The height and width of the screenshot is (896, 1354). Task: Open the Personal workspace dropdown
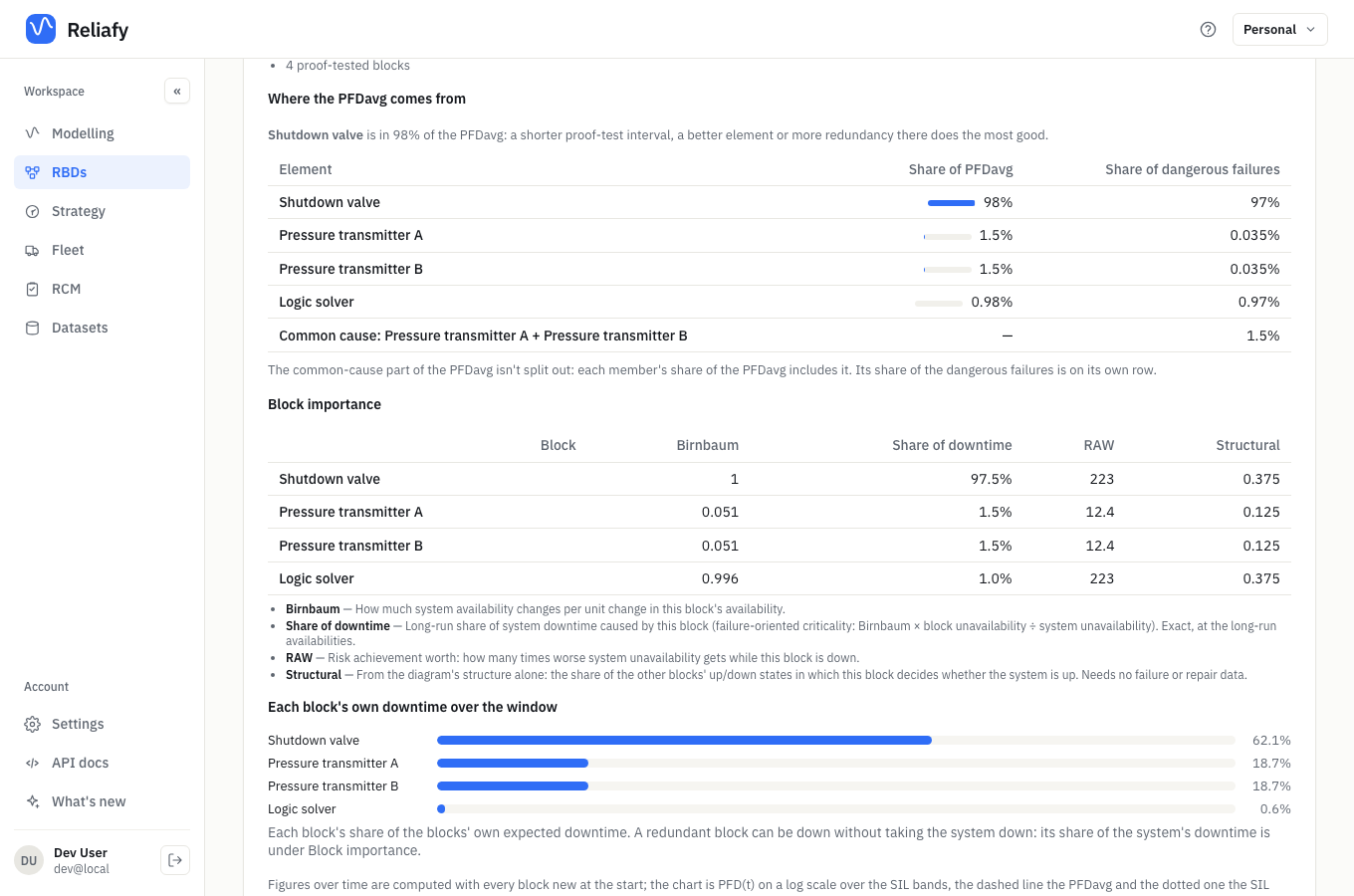point(1279,30)
